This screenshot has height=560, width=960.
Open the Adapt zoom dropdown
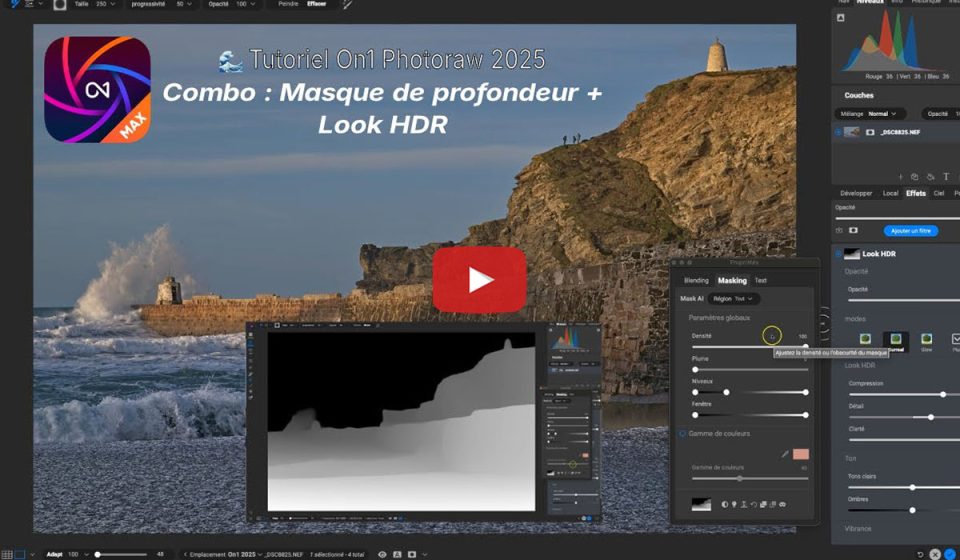68,554
